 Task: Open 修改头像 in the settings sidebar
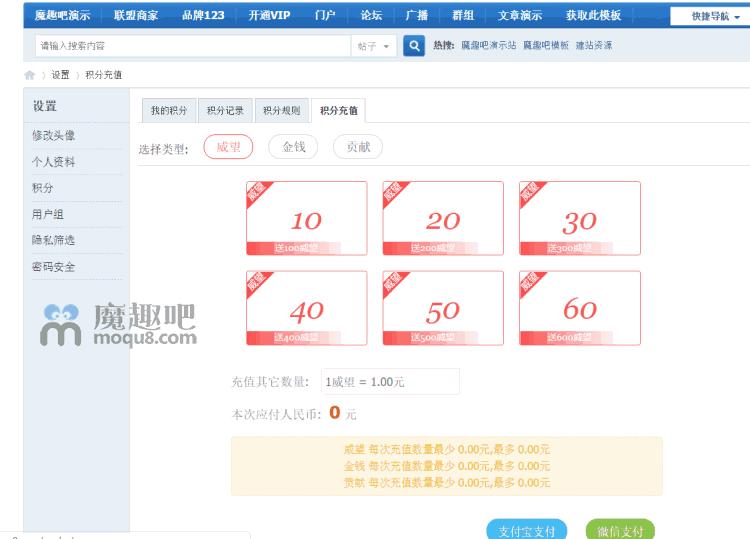click(53, 136)
